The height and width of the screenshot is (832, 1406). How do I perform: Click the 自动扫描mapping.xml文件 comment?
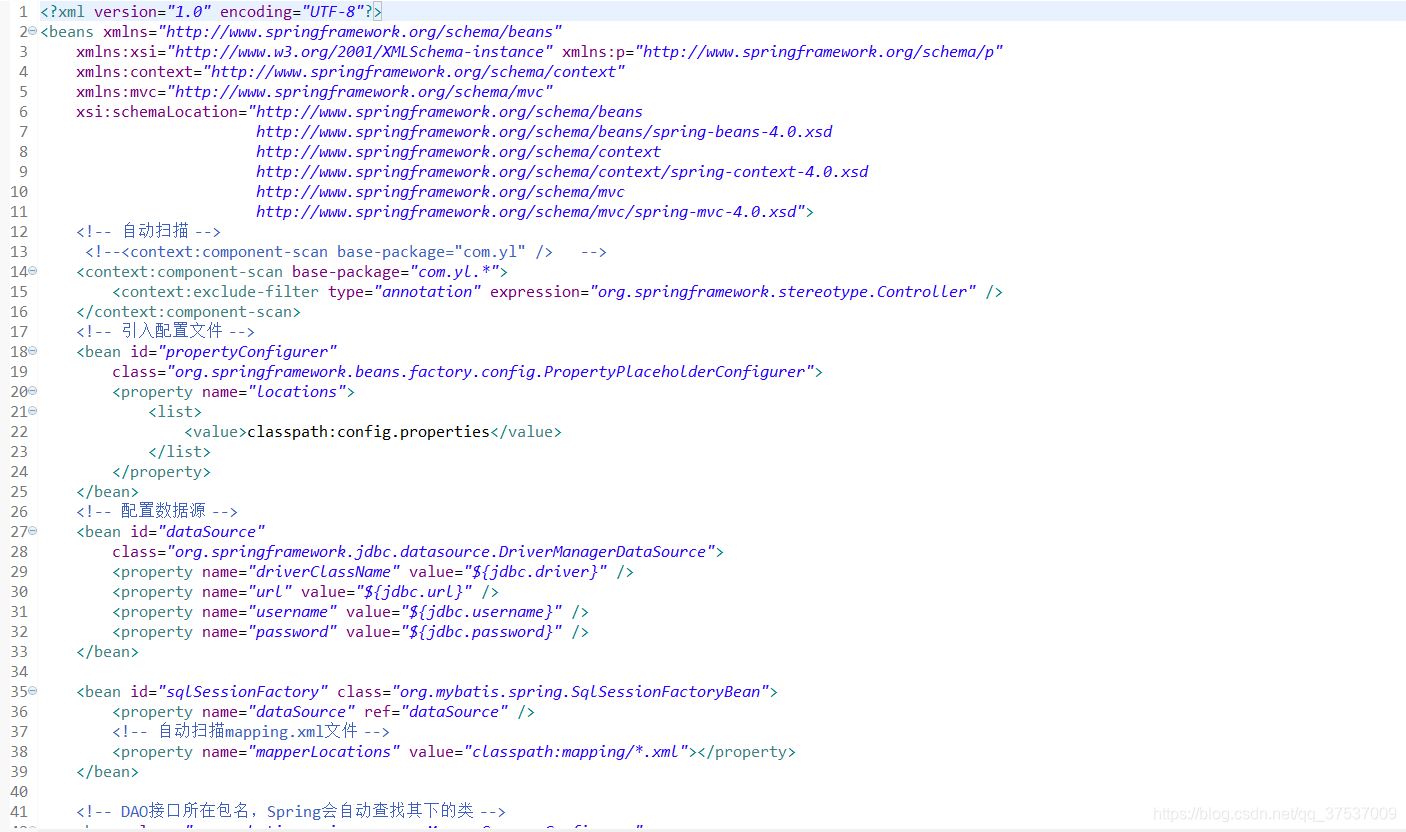point(251,732)
